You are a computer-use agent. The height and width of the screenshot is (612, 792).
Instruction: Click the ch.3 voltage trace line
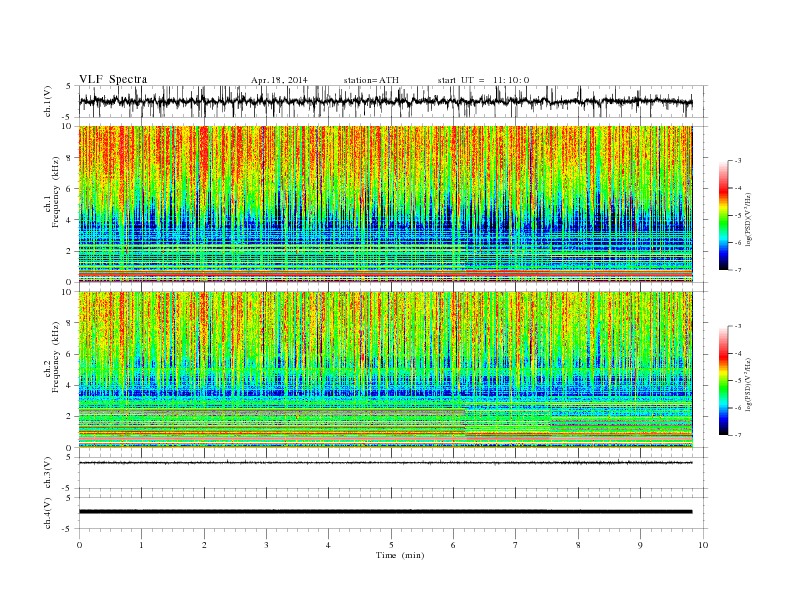[x=385, y=463]
